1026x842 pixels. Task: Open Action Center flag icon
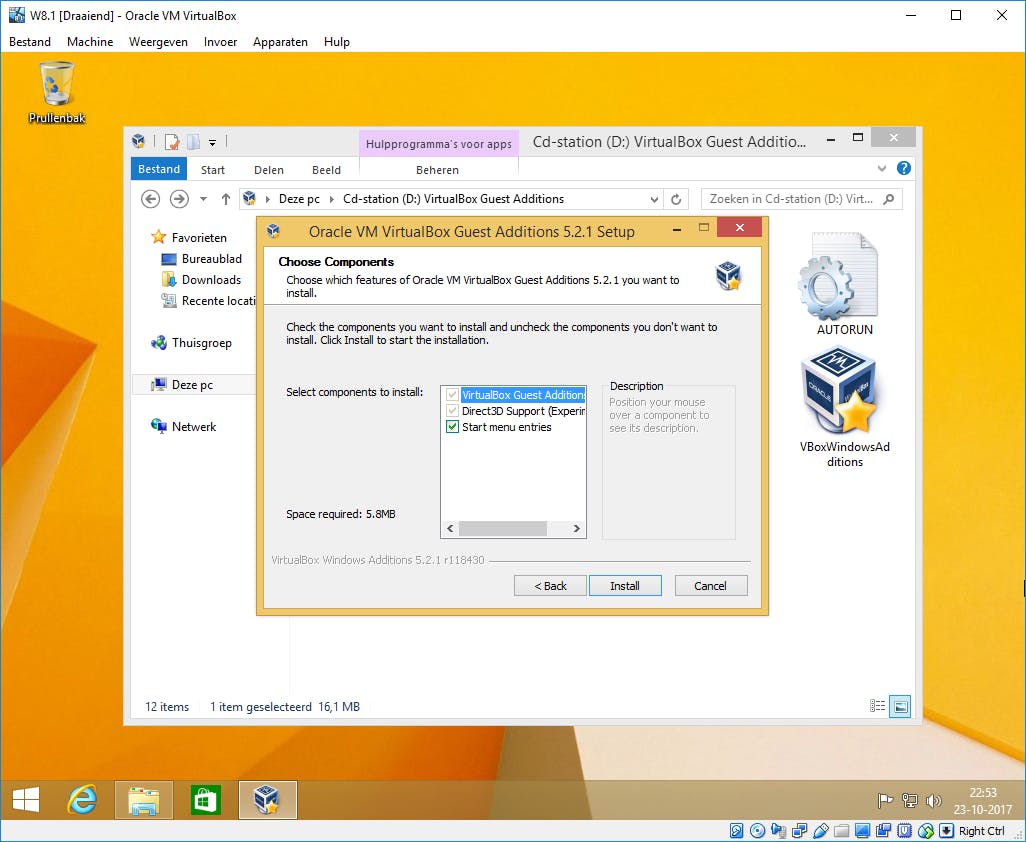point(885,800)
